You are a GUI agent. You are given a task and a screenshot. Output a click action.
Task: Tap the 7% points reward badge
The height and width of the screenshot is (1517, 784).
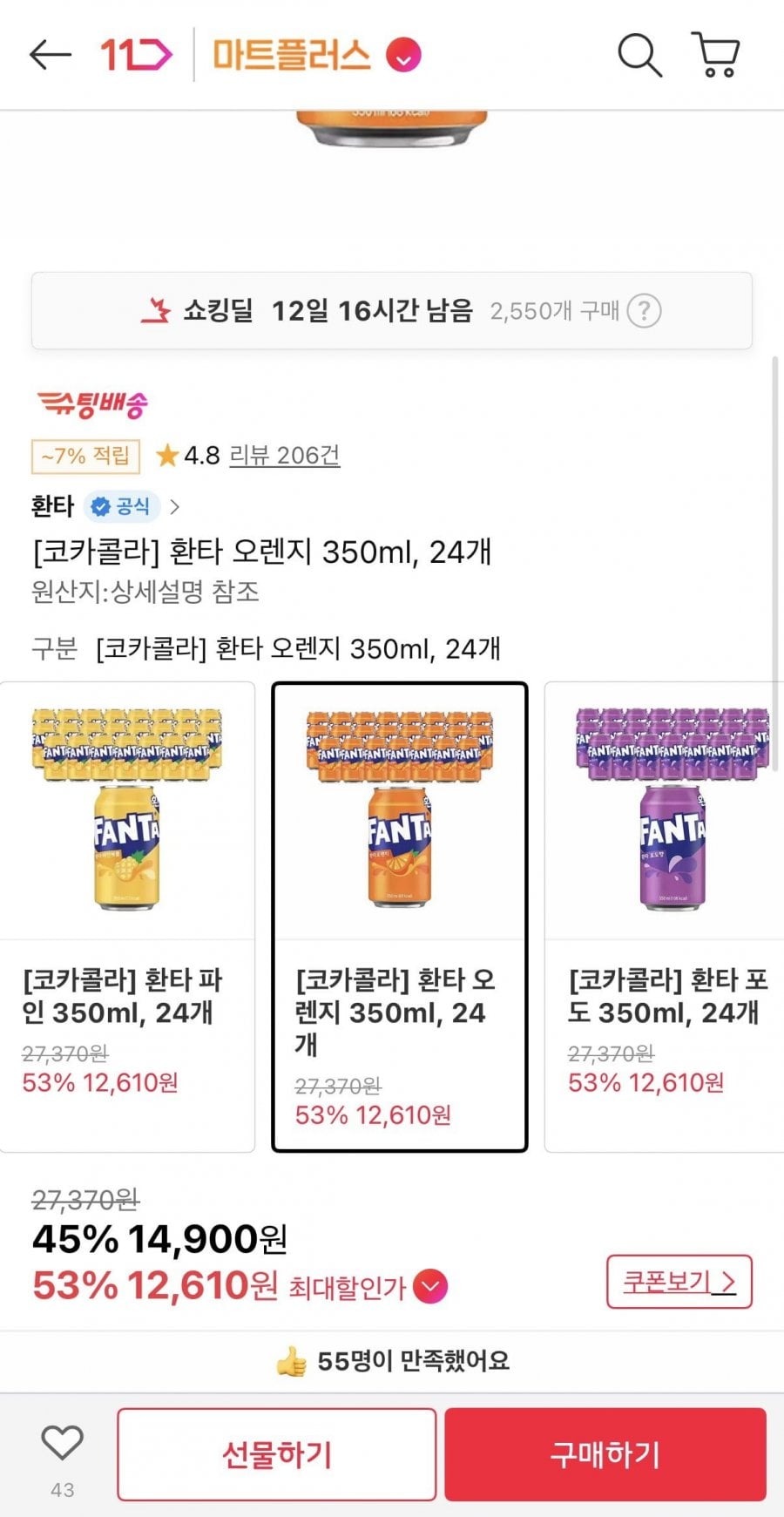(85, 455)
